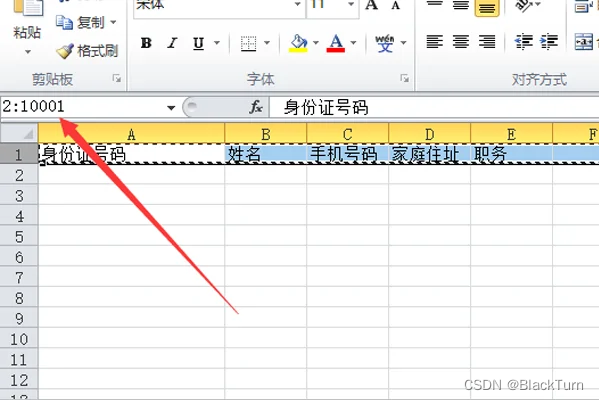599x400 pixels.
Task: Click the Copy (复制) button
Action: 80,23
